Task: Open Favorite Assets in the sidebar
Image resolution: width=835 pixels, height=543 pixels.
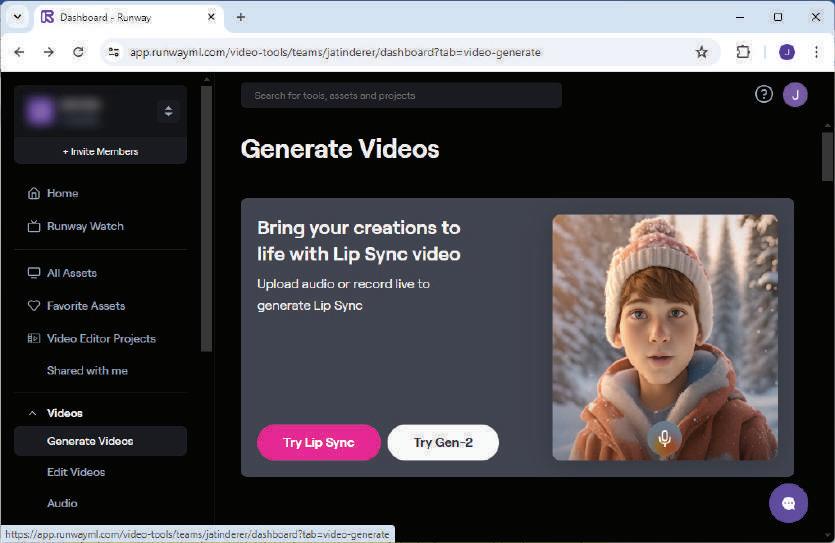Action: click(86, 306)
